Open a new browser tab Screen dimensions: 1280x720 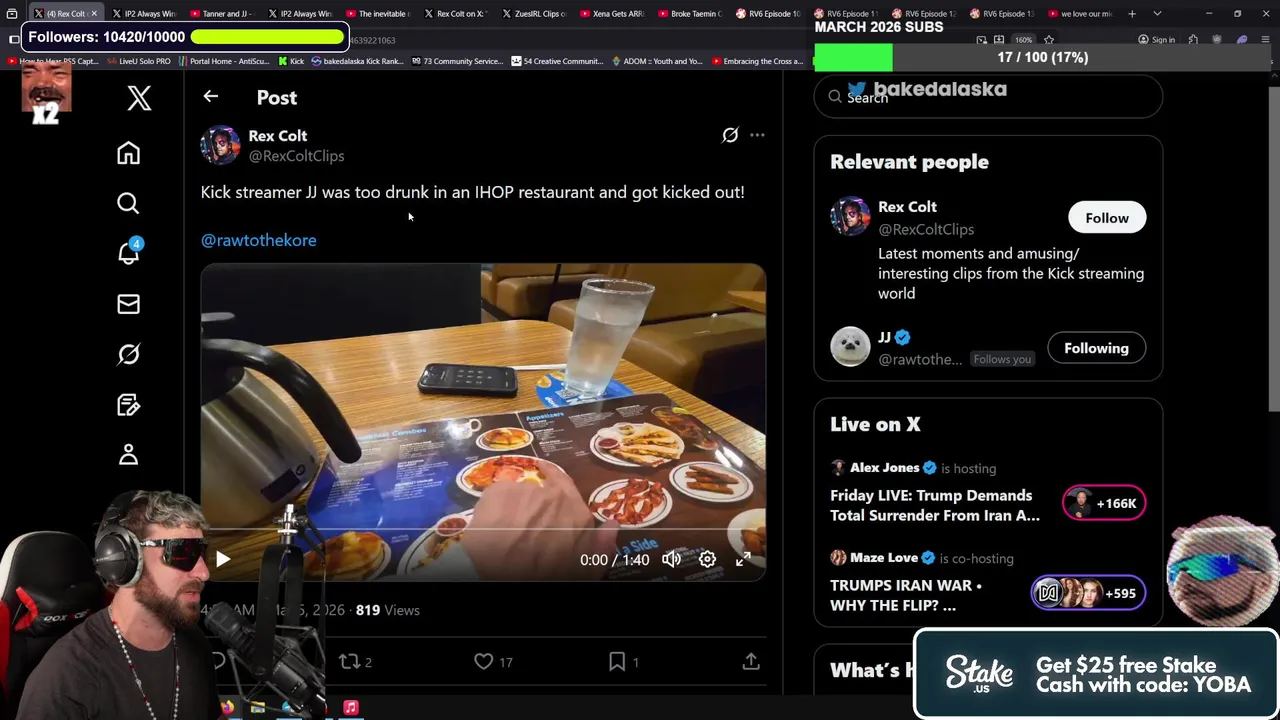coord(1132,14)
